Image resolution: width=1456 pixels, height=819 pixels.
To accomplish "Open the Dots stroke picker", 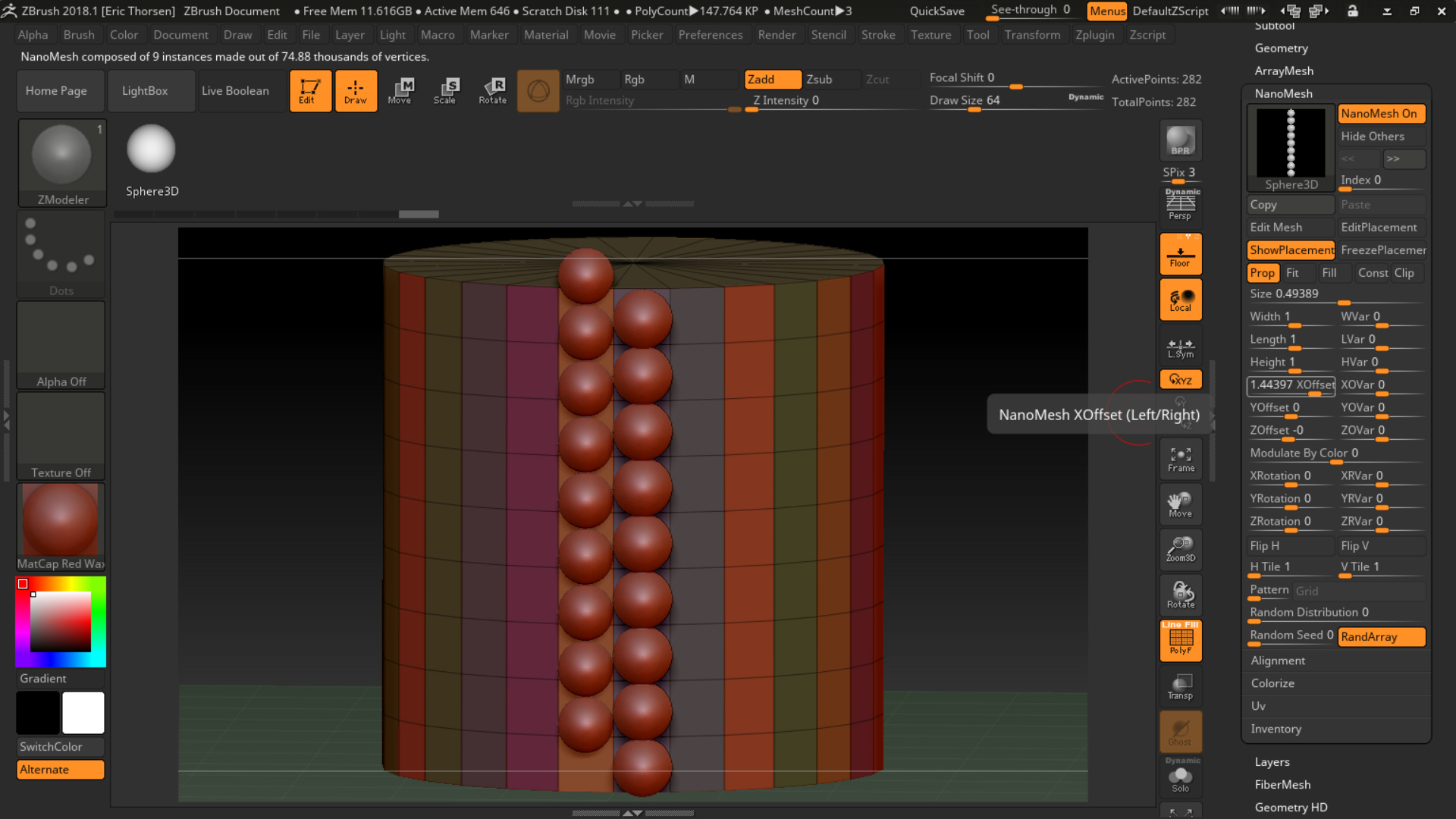I will 61,254.
